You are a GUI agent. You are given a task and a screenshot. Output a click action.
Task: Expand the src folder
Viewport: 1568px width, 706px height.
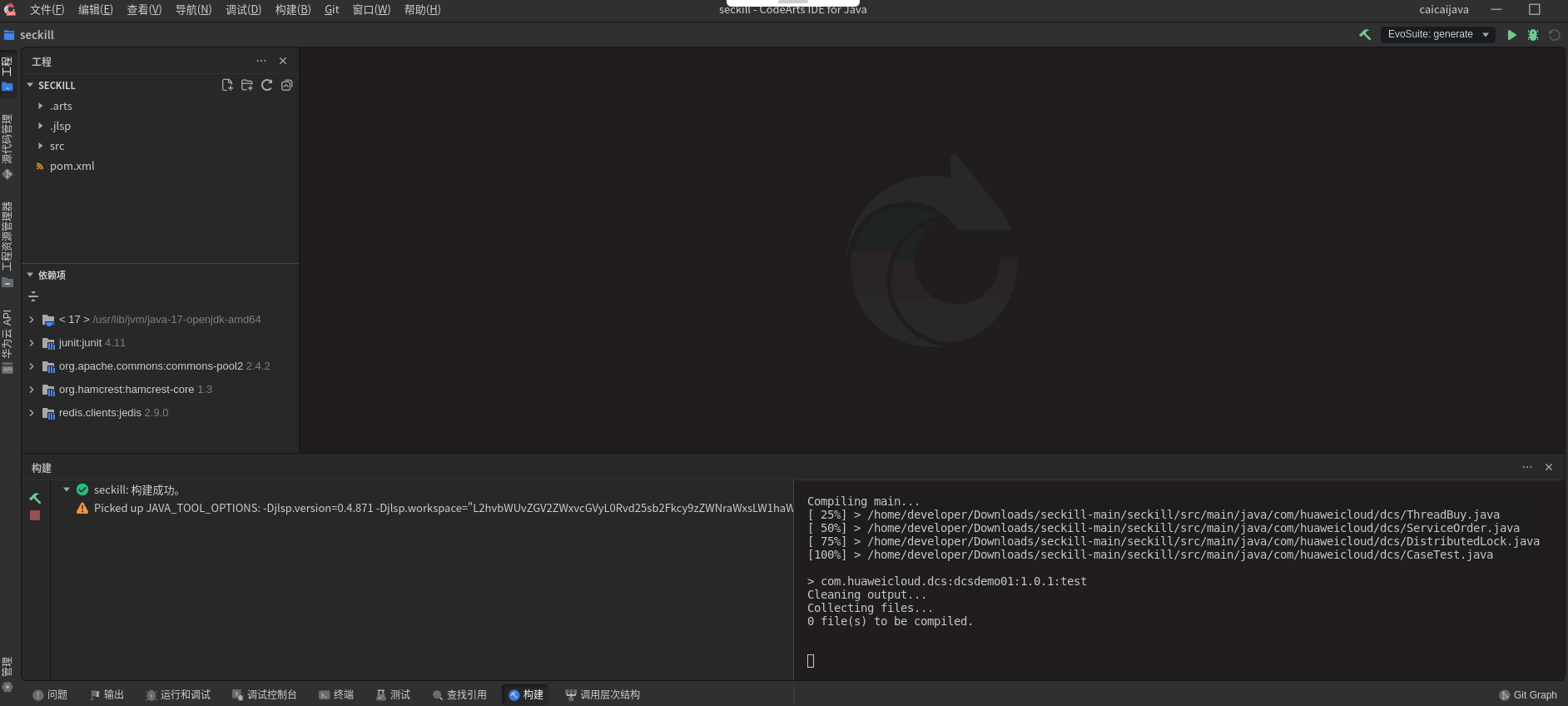point(40,146)
